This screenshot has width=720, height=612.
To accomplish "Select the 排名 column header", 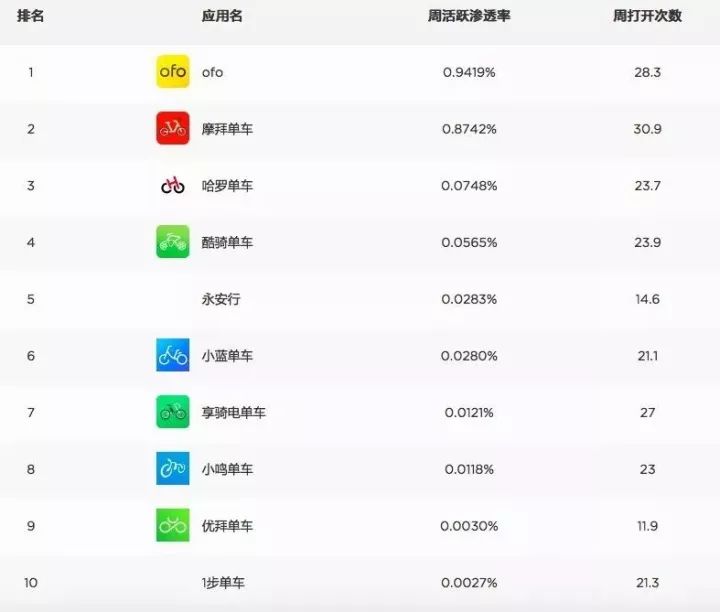I will point(30,16).
